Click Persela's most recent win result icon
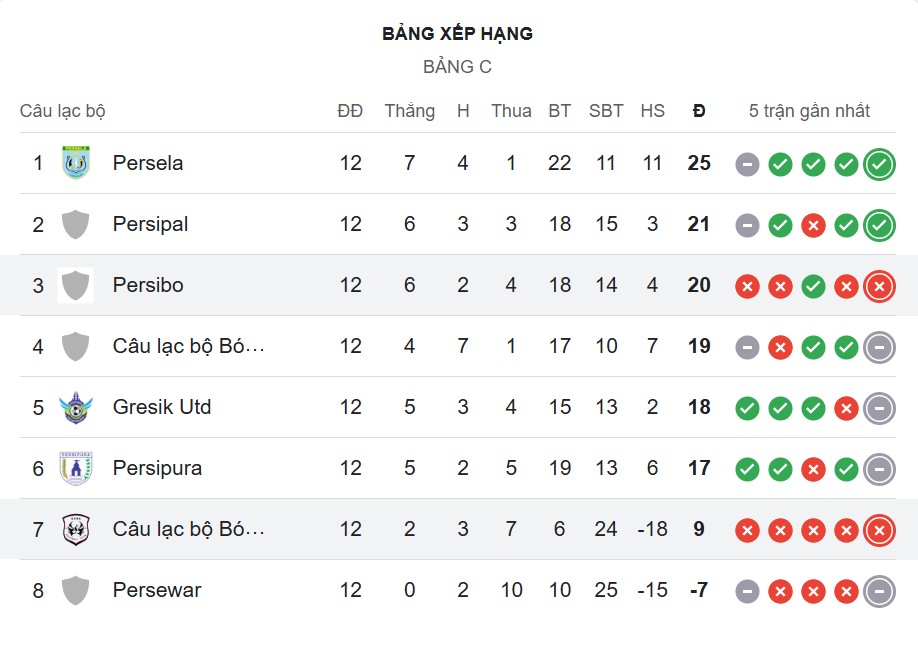 879,164
